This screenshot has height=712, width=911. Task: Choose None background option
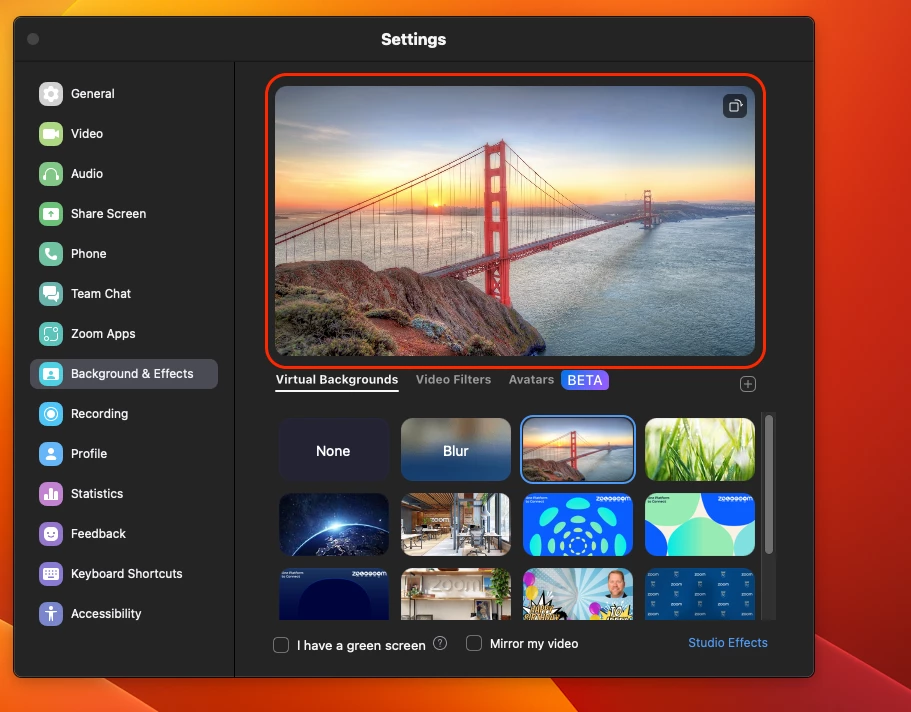tap(333, 449)
